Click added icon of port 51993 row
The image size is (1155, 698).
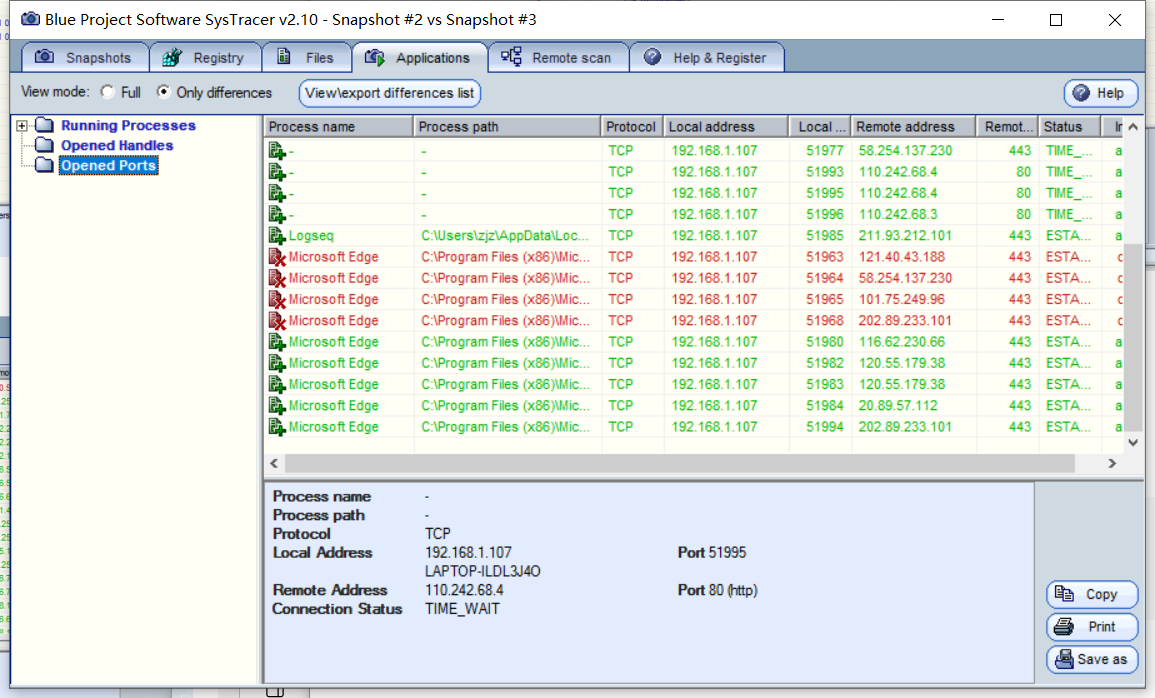click(277, 172)
